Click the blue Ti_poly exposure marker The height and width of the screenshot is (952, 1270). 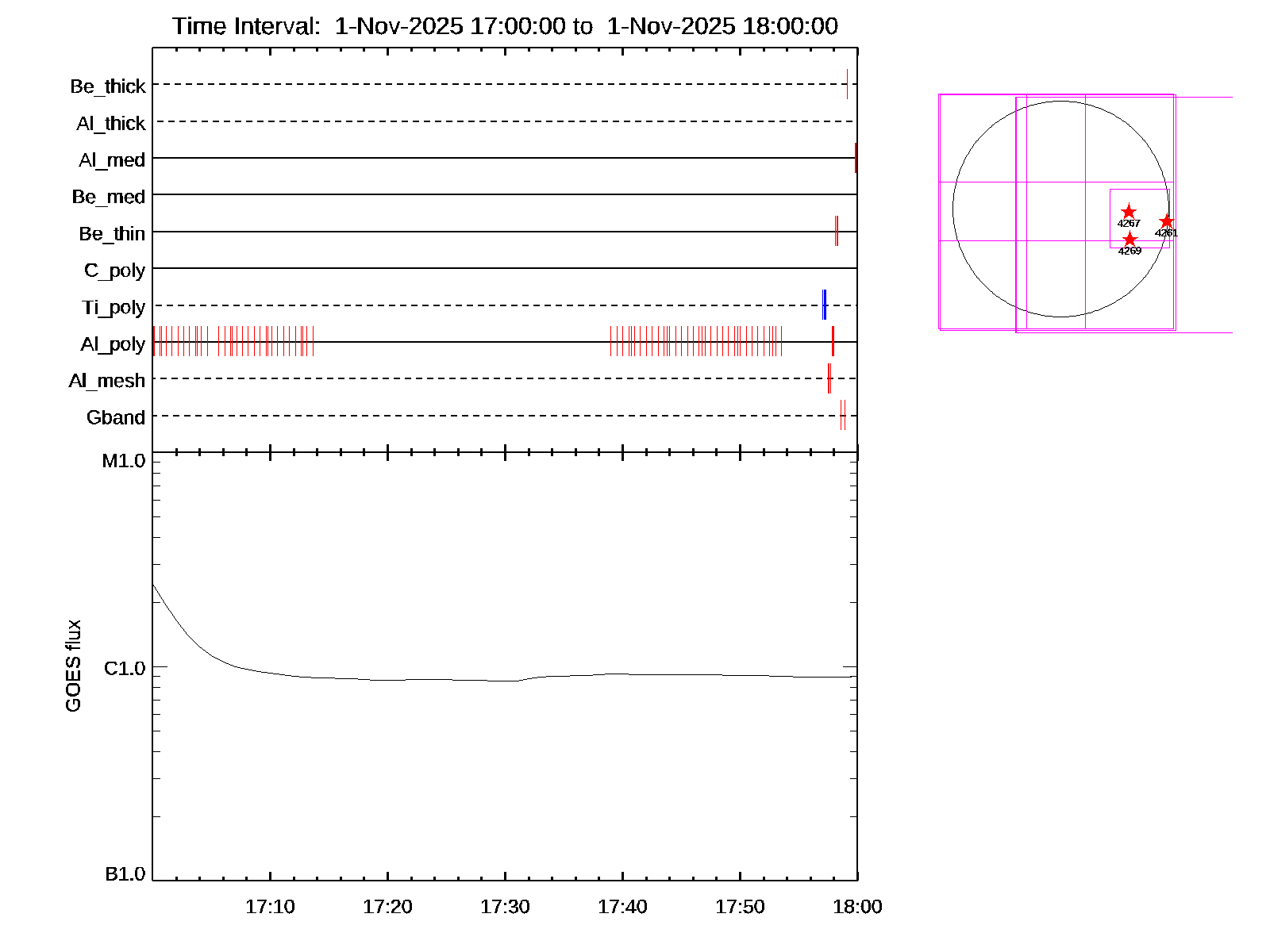[825, 305]
